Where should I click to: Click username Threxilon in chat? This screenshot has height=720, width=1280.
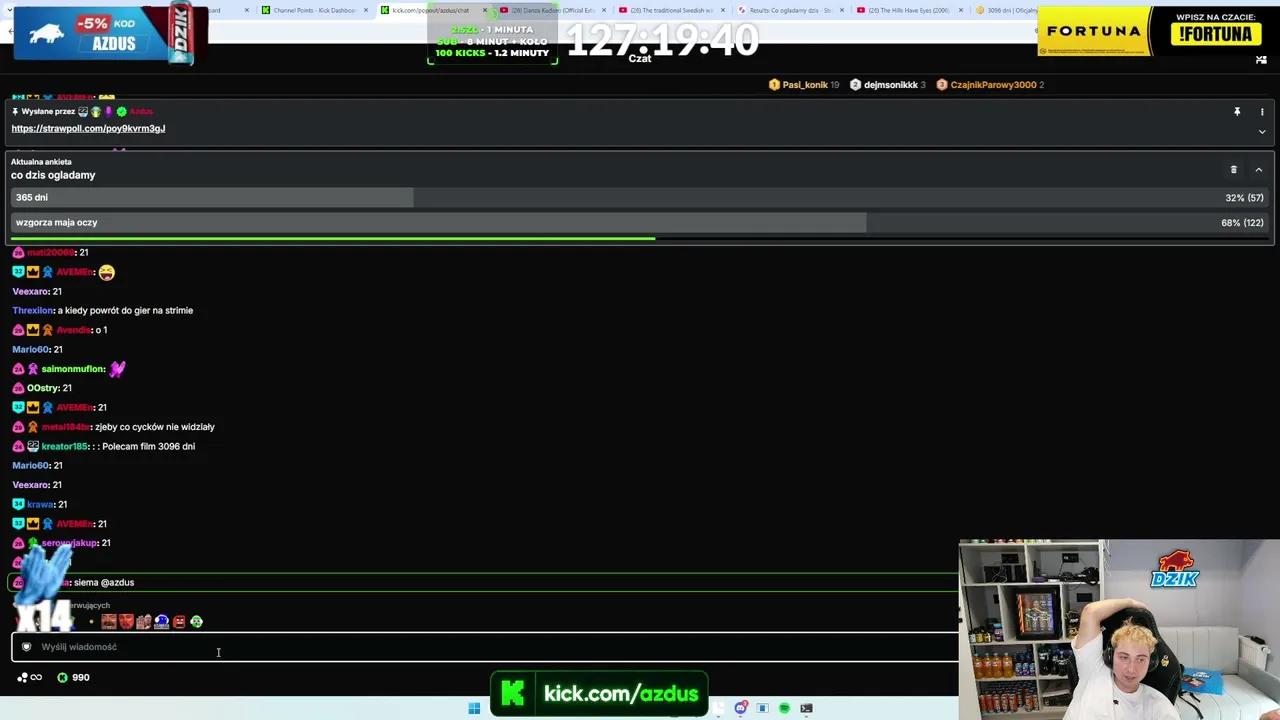[x=33, y=311]
